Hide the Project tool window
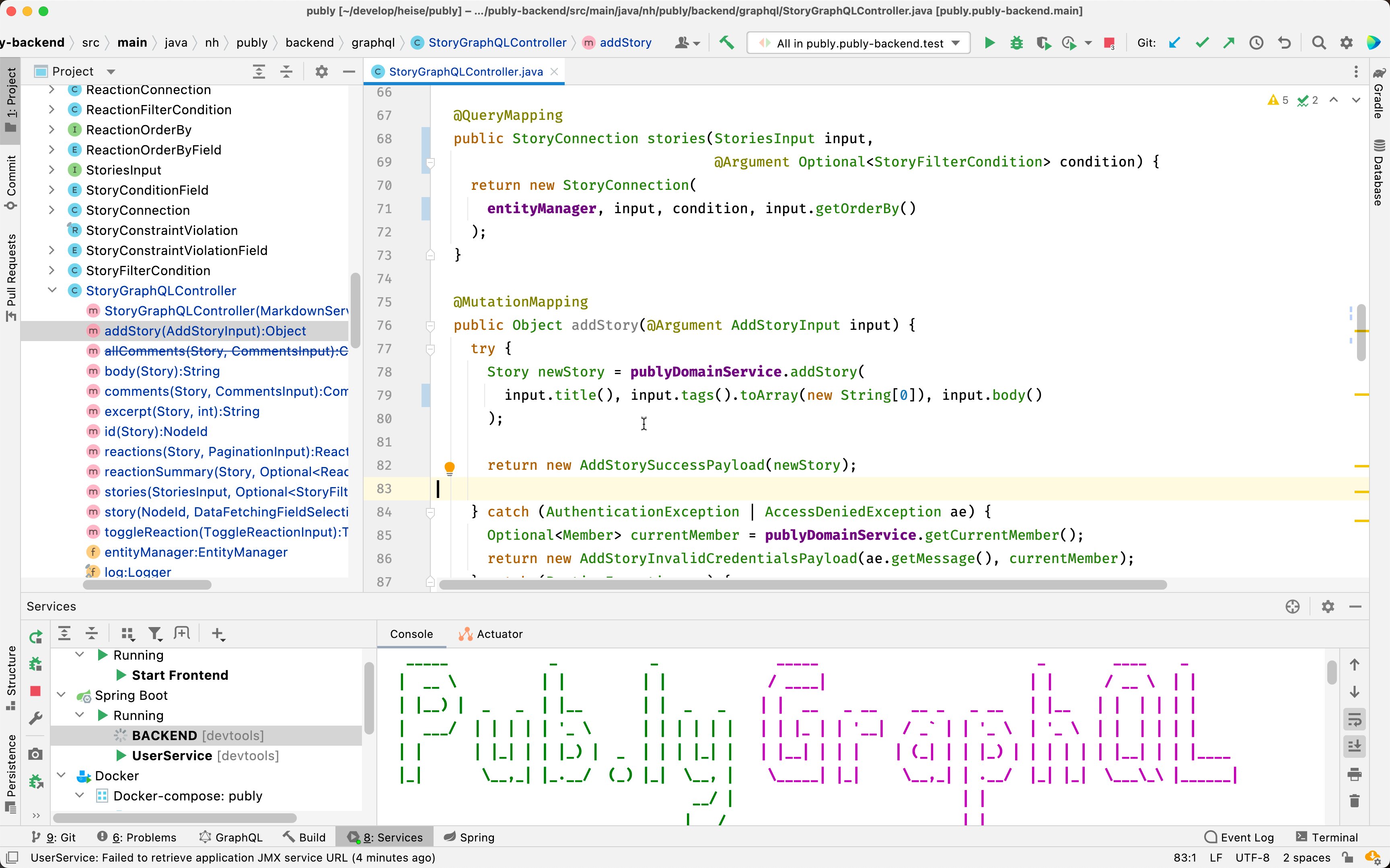The width and height of the screenshot is (1390, 868). 348,72
